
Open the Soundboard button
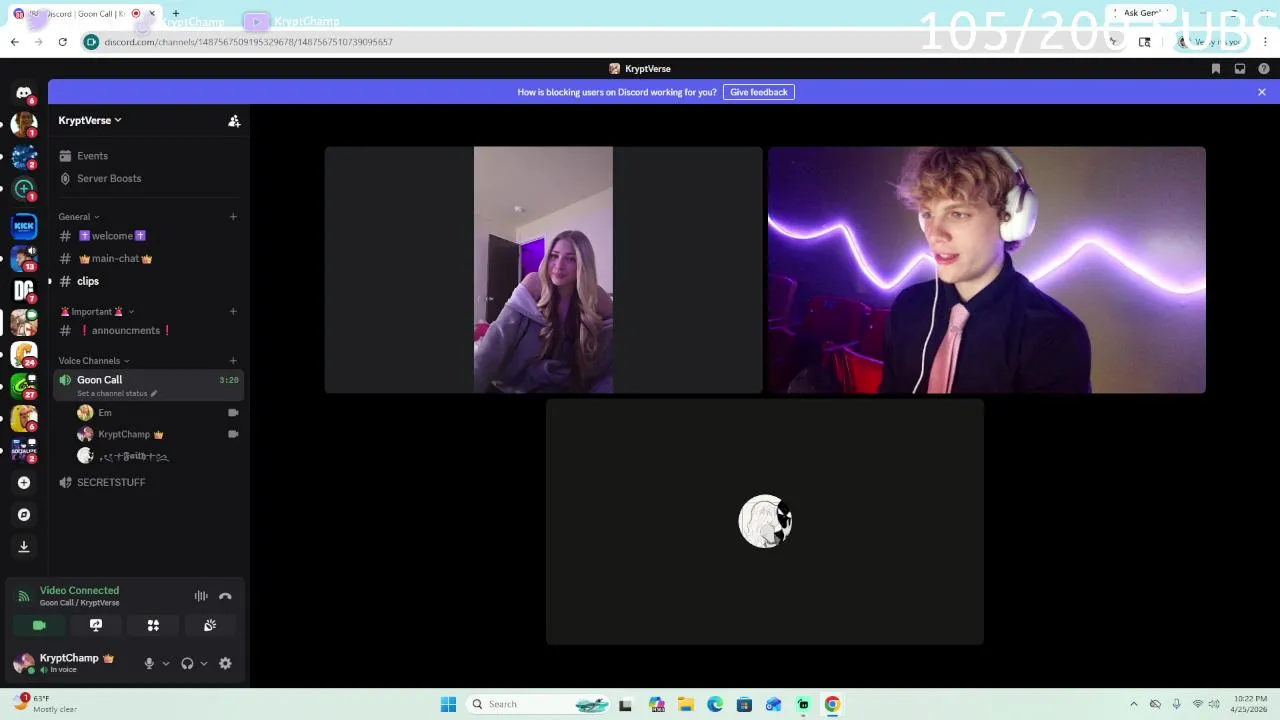pyautogui.click(x=210, y=625)
